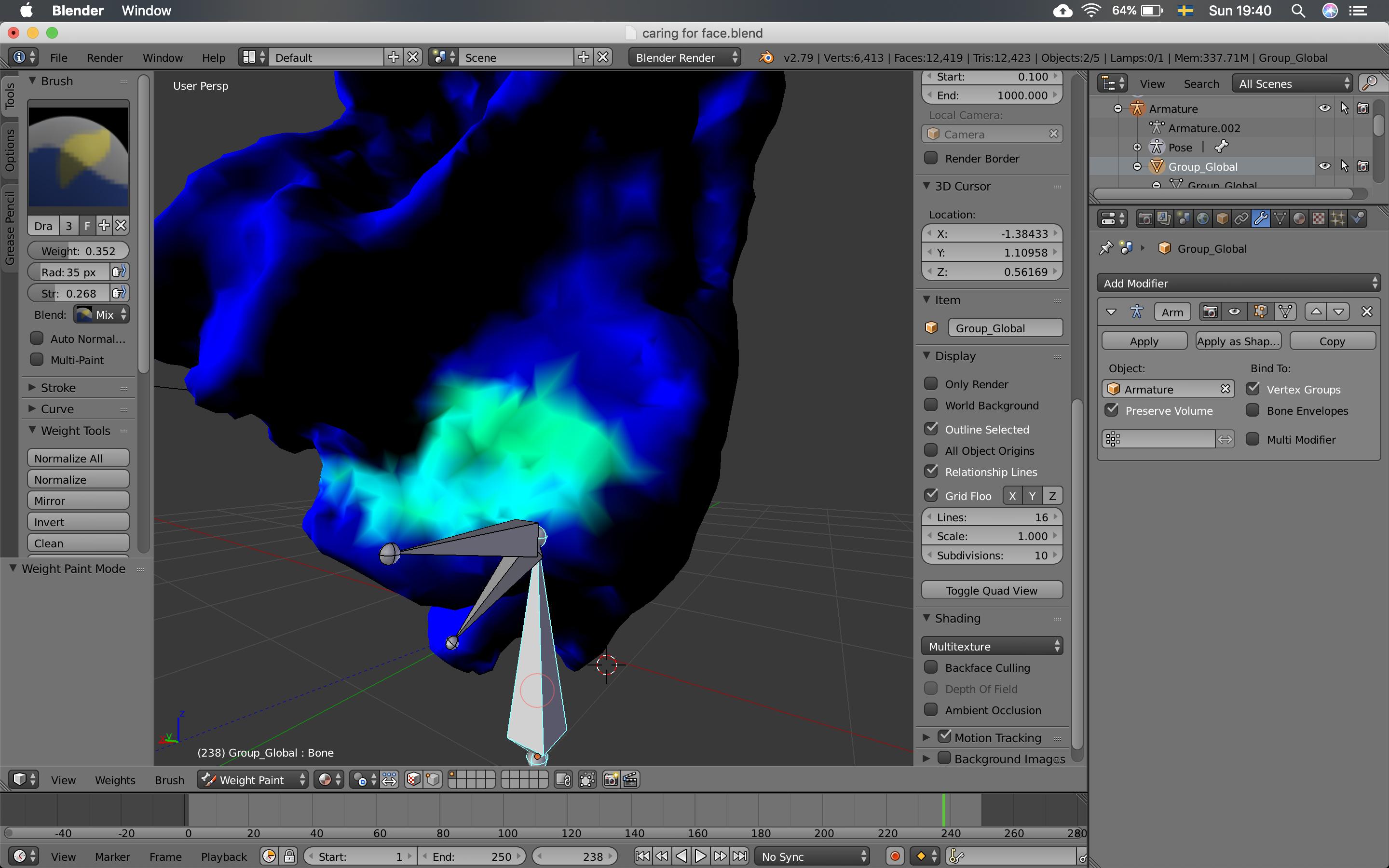Play the animation in reverse

(681, 856)
